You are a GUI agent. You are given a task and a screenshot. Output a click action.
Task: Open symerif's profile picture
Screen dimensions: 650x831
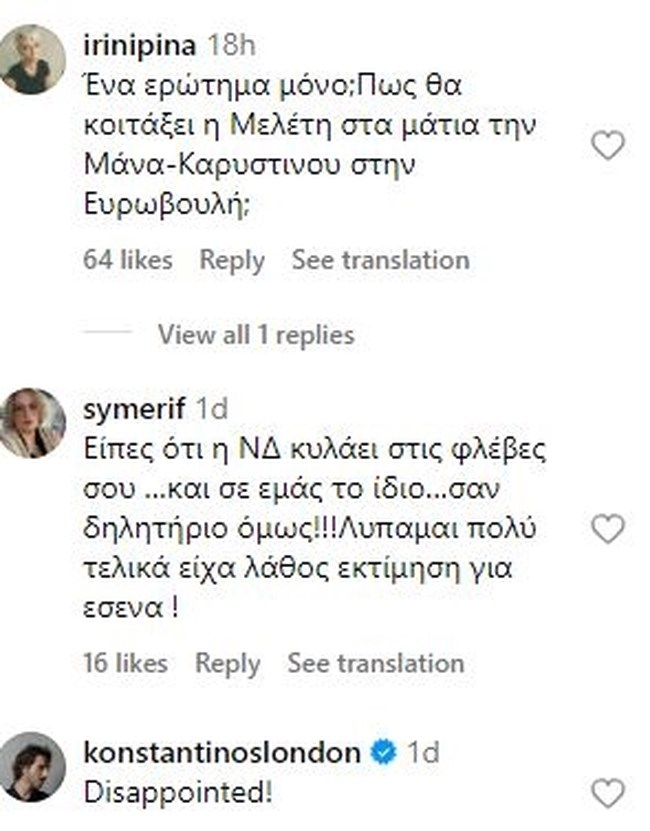(x=32, y=424)
